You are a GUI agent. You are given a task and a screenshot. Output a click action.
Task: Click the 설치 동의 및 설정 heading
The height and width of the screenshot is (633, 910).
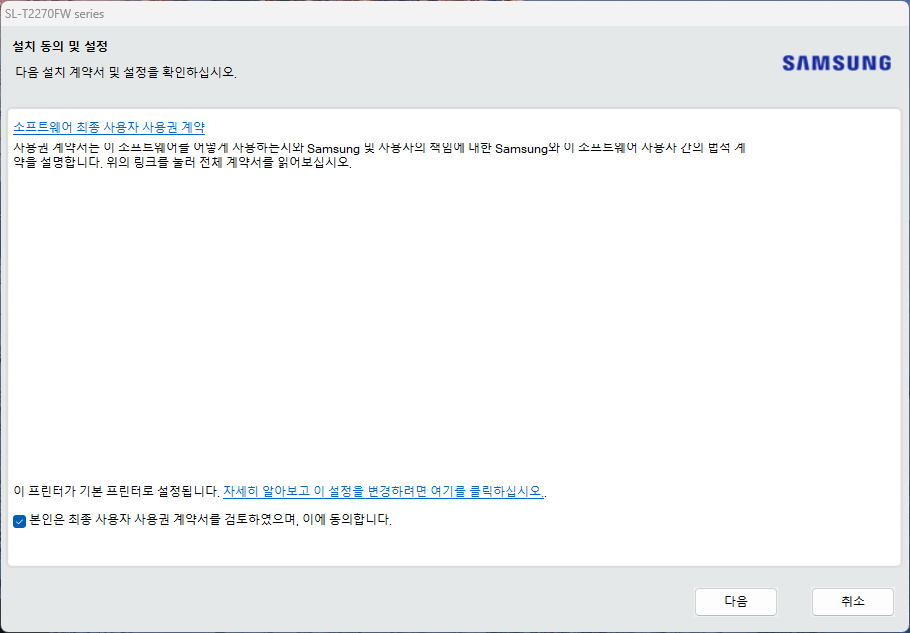60,46
